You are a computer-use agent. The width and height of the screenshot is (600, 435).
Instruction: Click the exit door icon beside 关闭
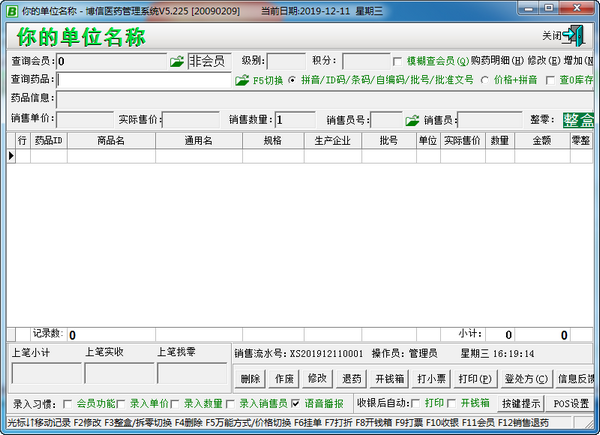[x=574, y=35]
